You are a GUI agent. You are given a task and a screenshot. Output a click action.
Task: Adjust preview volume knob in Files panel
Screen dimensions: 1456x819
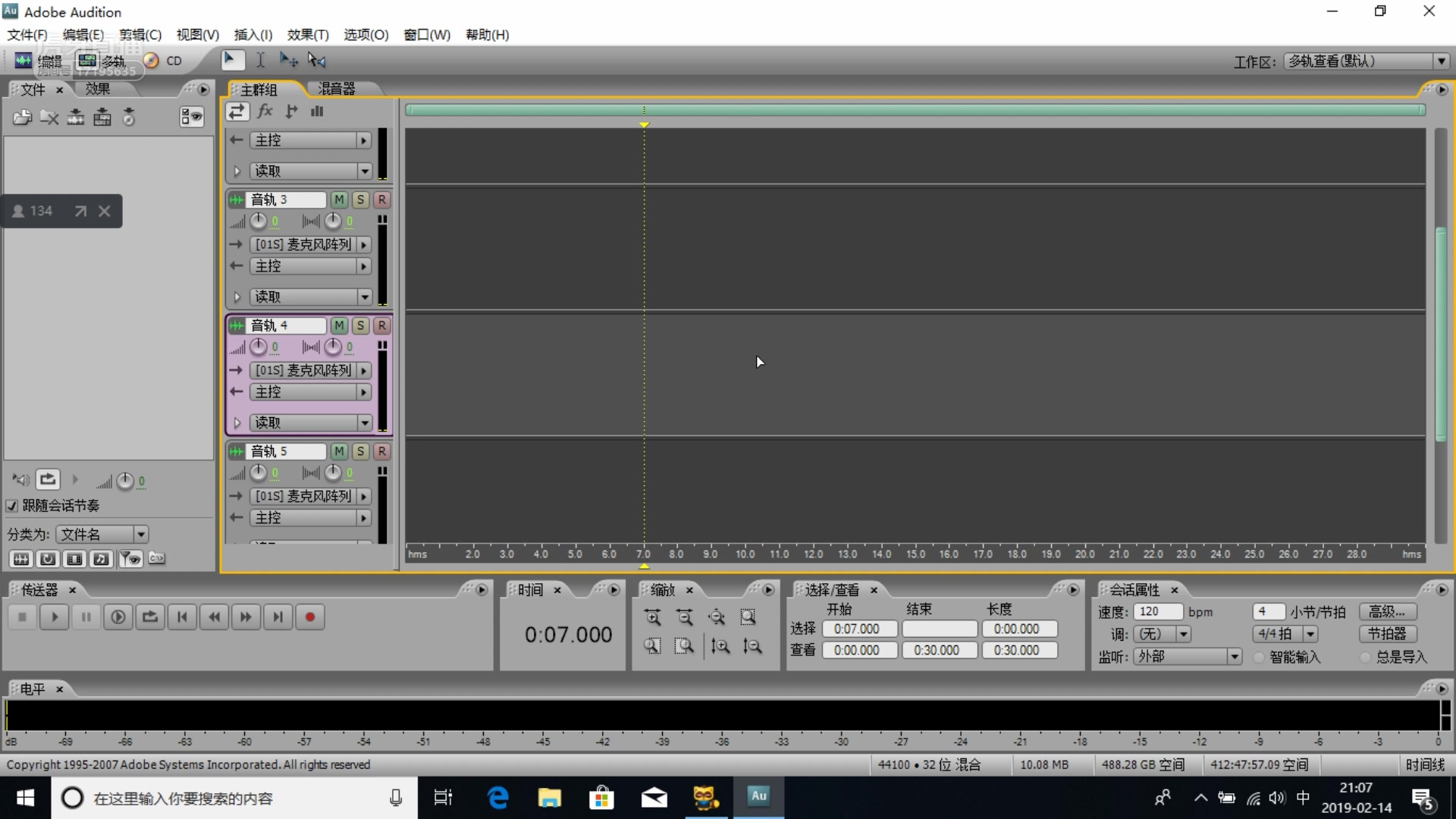[125, 481]
